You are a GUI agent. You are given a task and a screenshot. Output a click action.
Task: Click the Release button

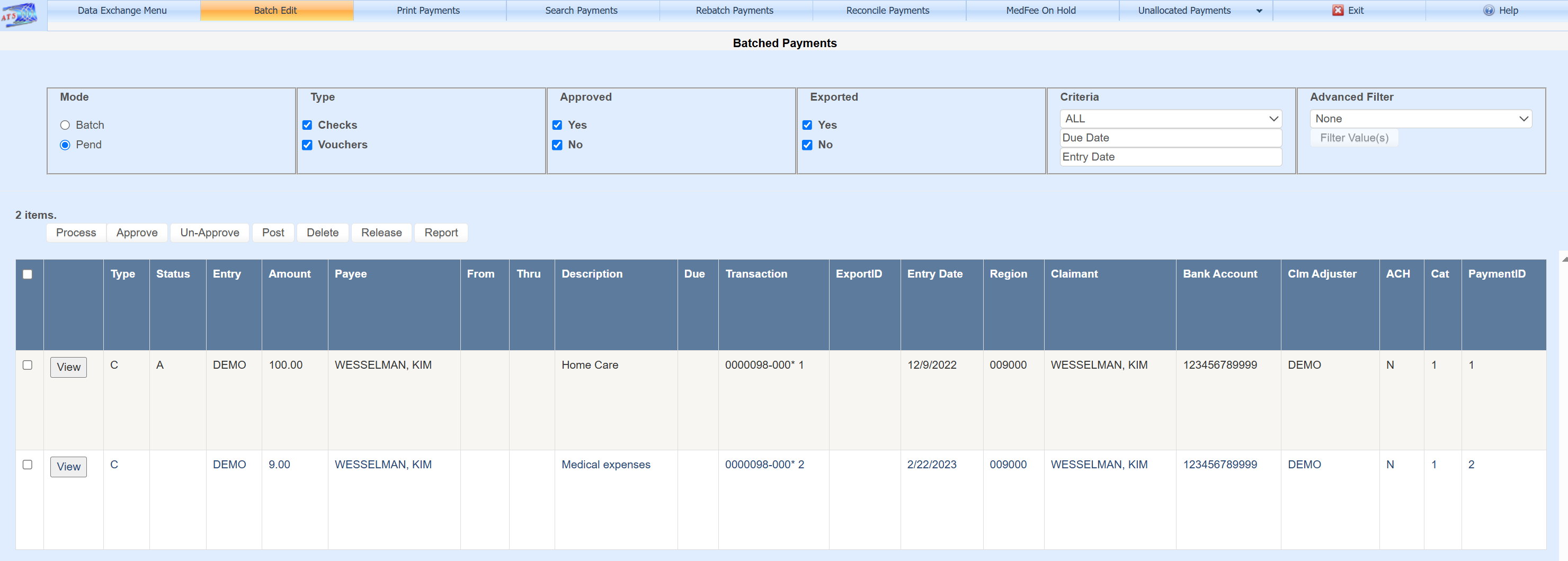point(381,233)
